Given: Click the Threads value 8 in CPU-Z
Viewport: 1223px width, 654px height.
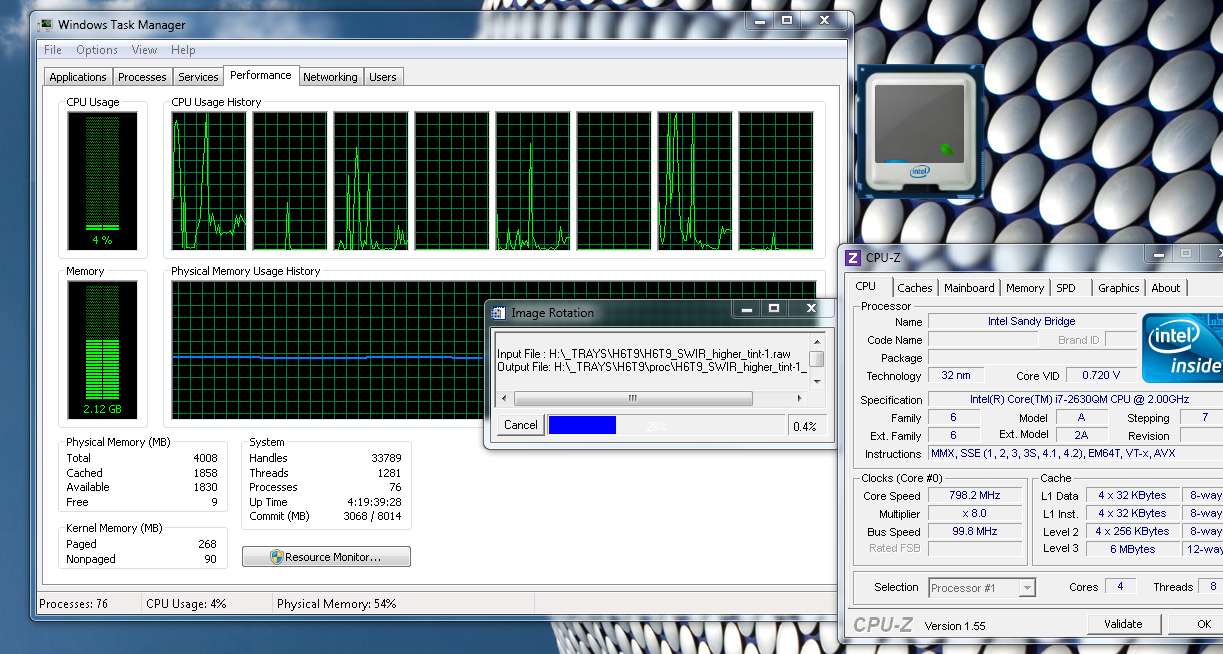Looking at the screenshot, I should click(1213, 587).
